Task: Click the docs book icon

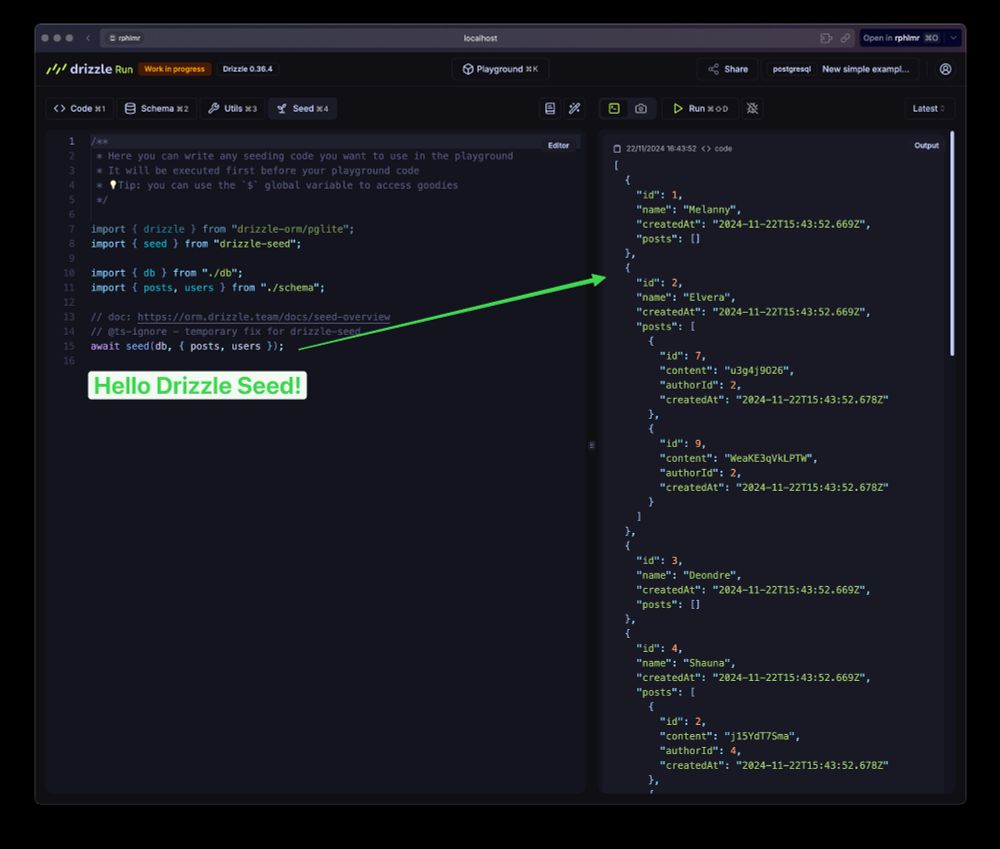Action: click(x=550, y=108)
